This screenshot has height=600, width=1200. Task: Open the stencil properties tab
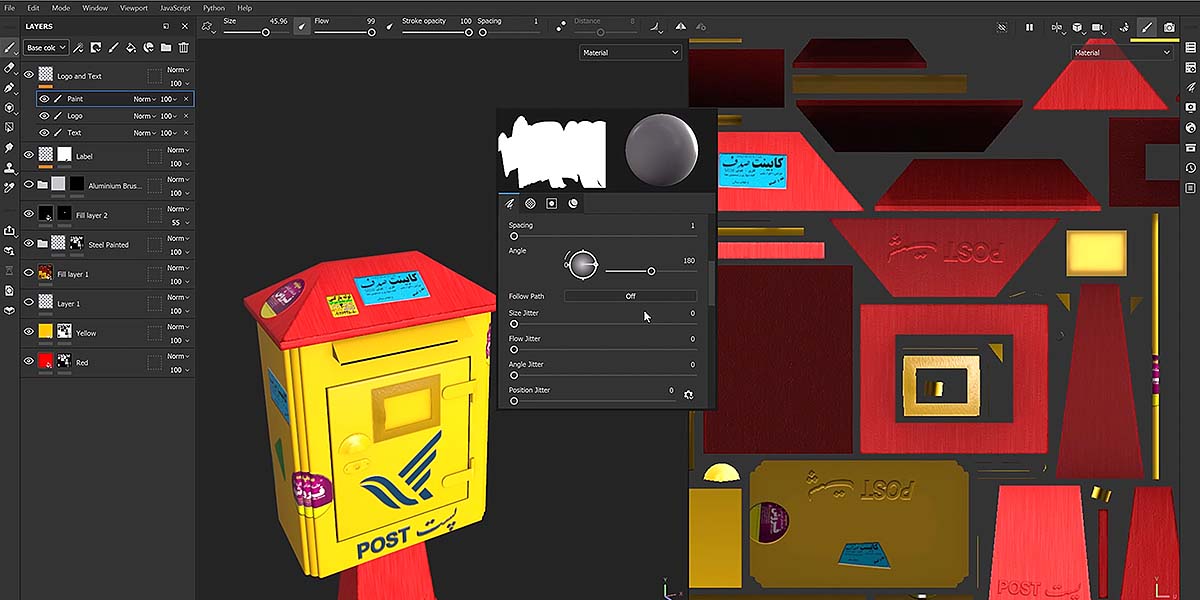(551, 203)
